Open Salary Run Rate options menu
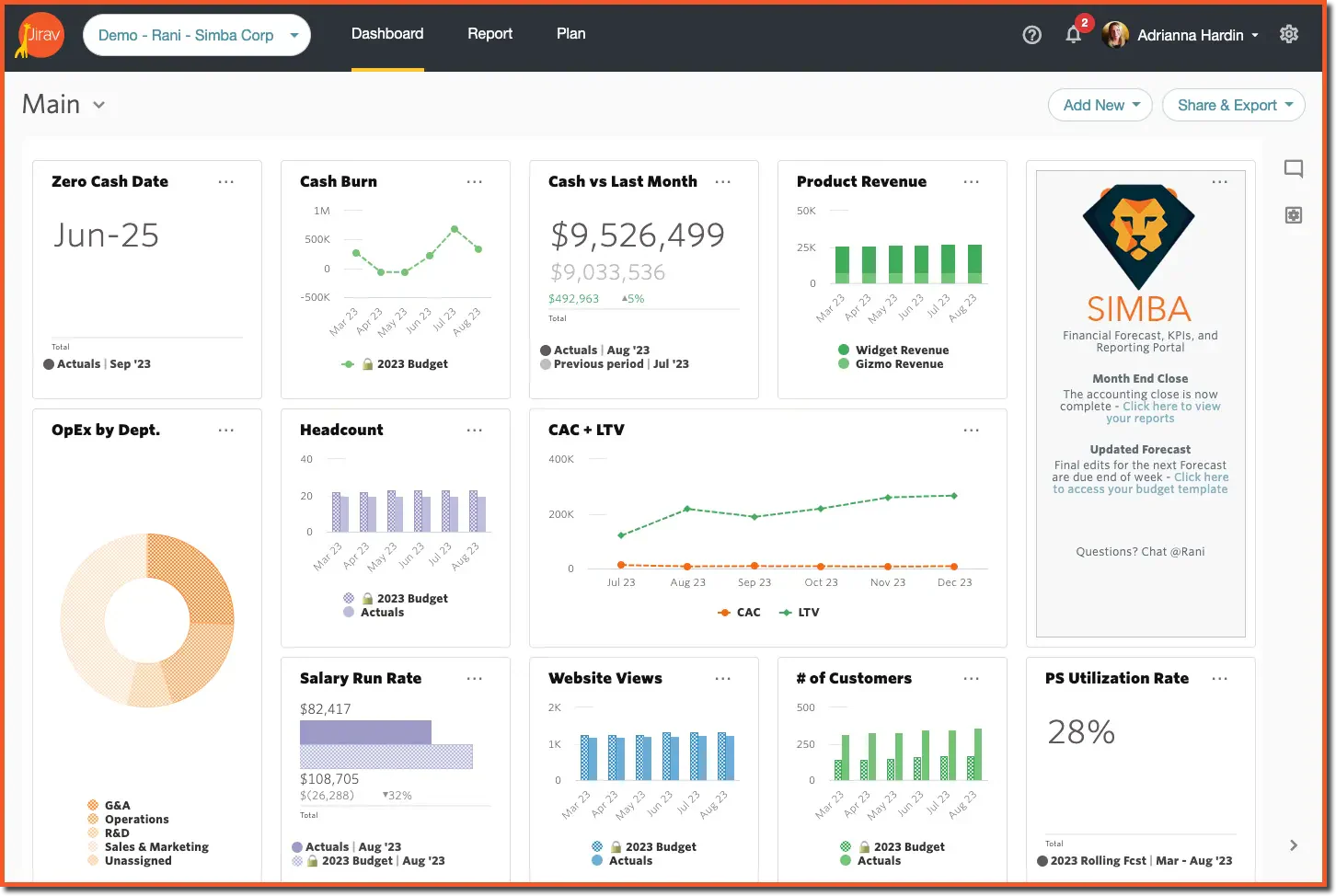1336x896 pixels. tap(475, 679)
